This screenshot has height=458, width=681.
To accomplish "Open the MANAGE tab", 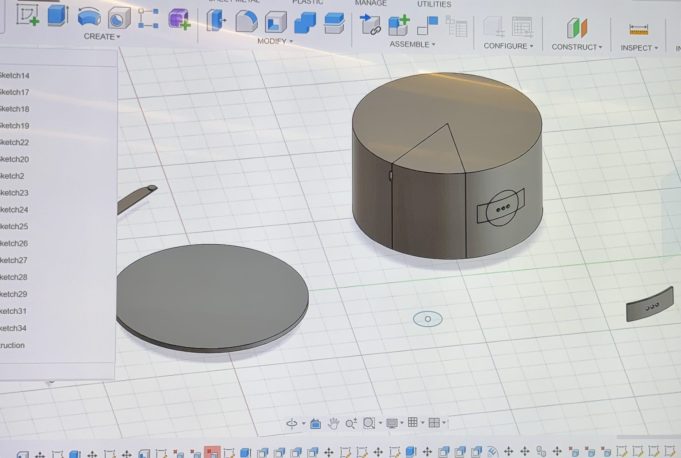I will coord(370,3).
